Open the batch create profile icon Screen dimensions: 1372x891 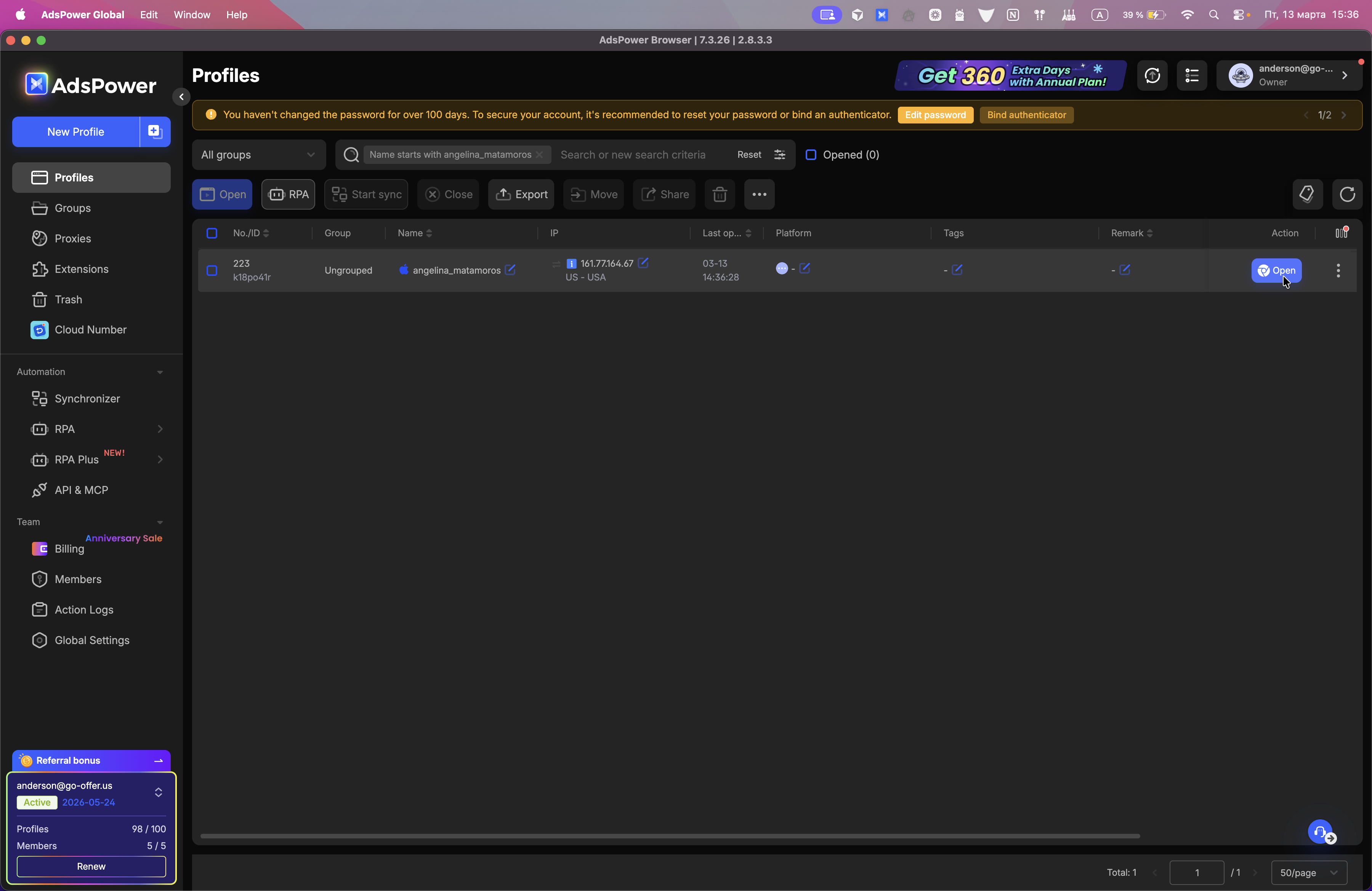(x=154, y=131)
